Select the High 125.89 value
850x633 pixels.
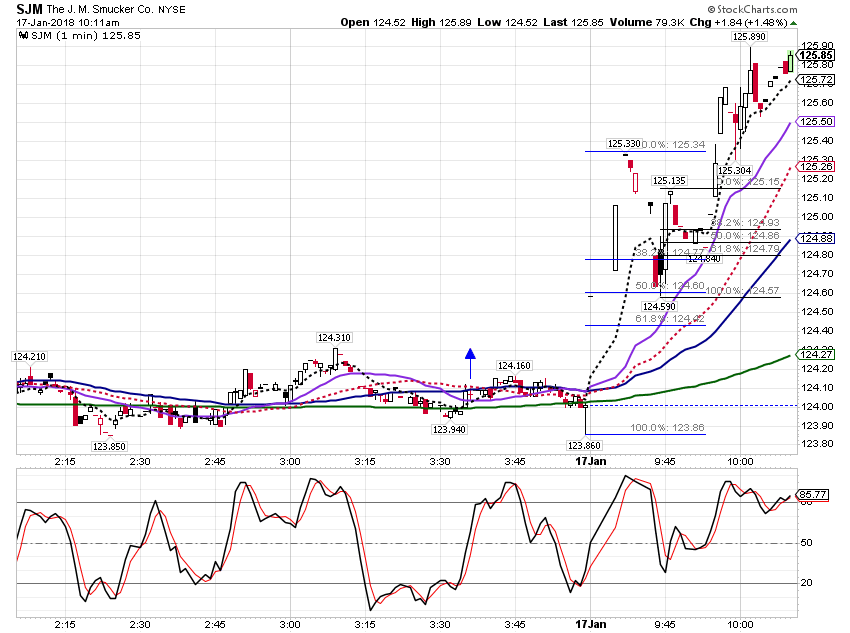(441, 22)
